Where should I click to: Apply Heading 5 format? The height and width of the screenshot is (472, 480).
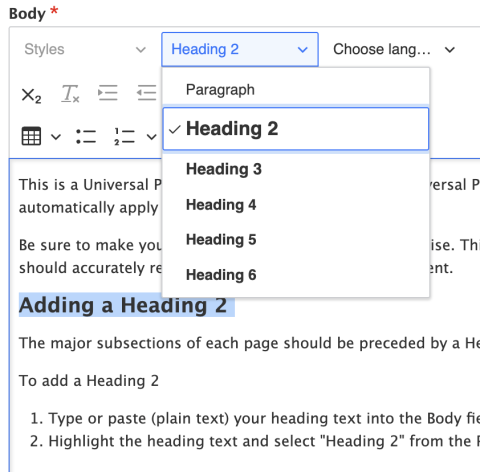[296, 240]
